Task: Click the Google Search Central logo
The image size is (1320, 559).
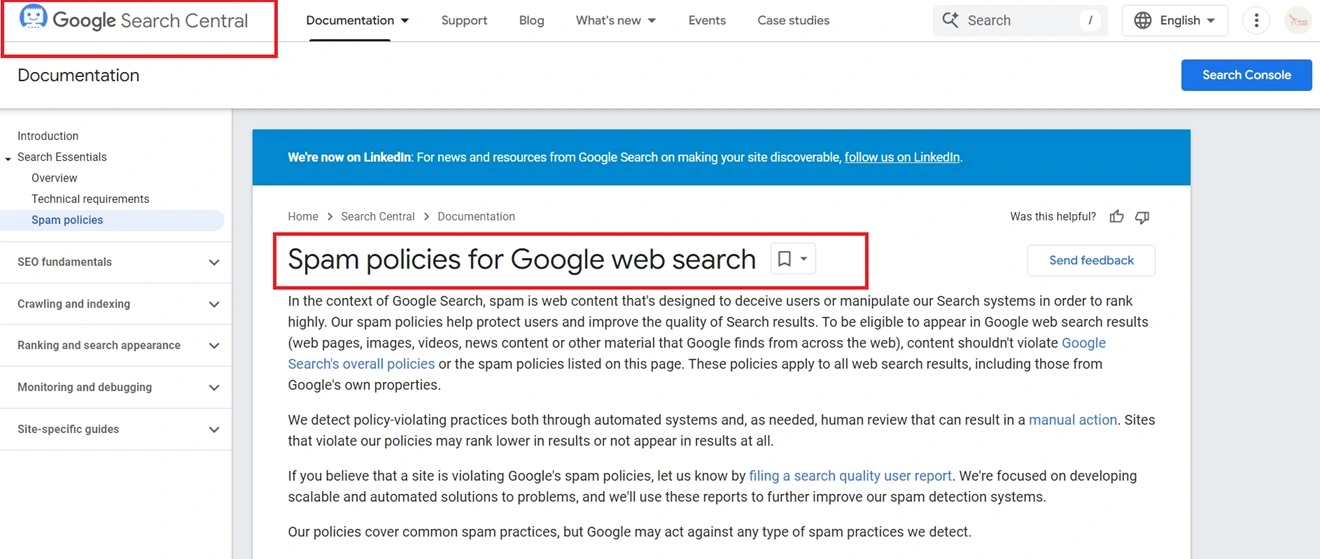Action: (x=133, y=20)
